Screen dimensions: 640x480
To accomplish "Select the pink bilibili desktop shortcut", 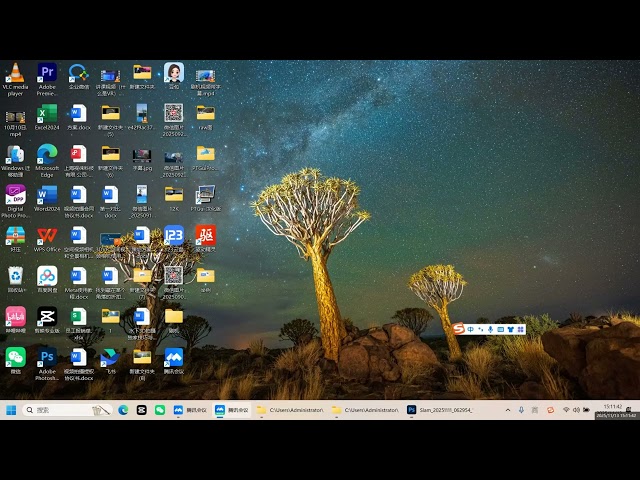I will (15, 321).
